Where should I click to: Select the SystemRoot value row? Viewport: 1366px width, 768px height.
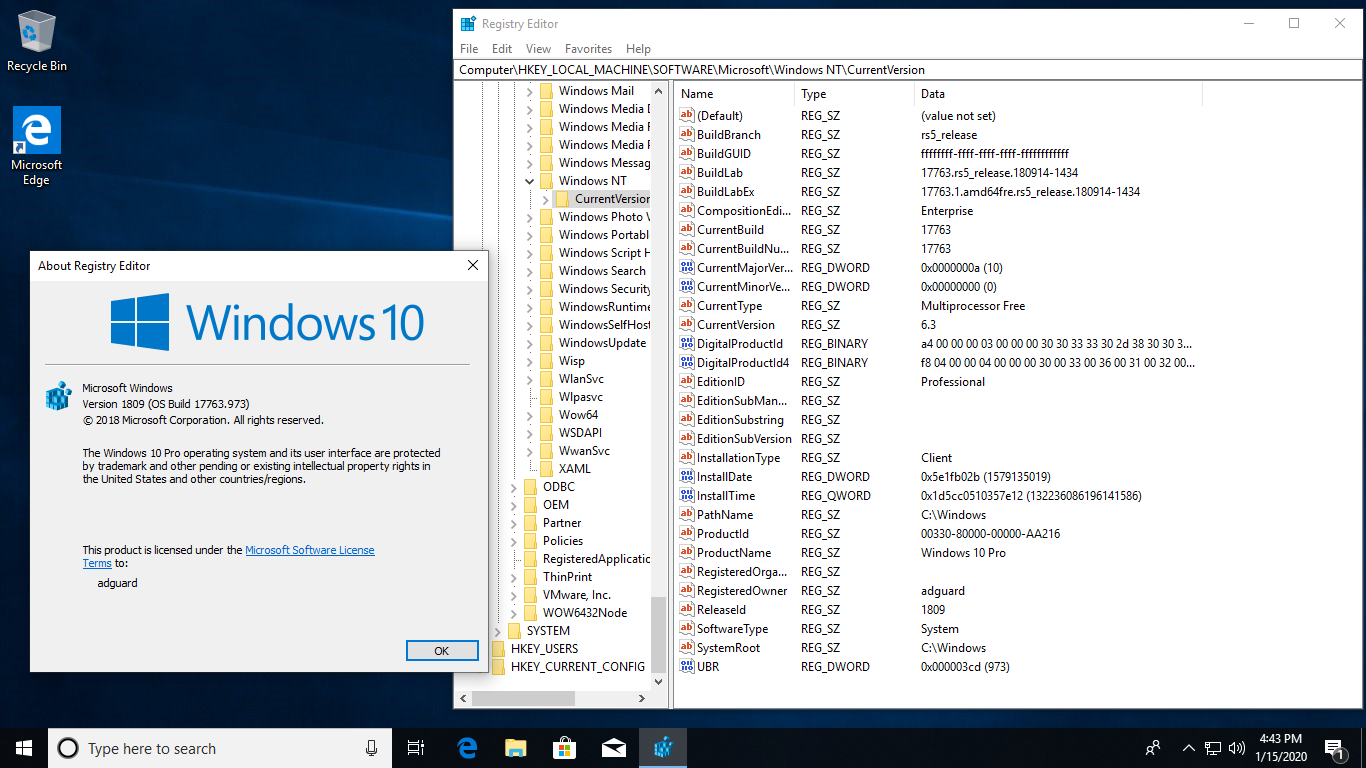pos(938,647)
